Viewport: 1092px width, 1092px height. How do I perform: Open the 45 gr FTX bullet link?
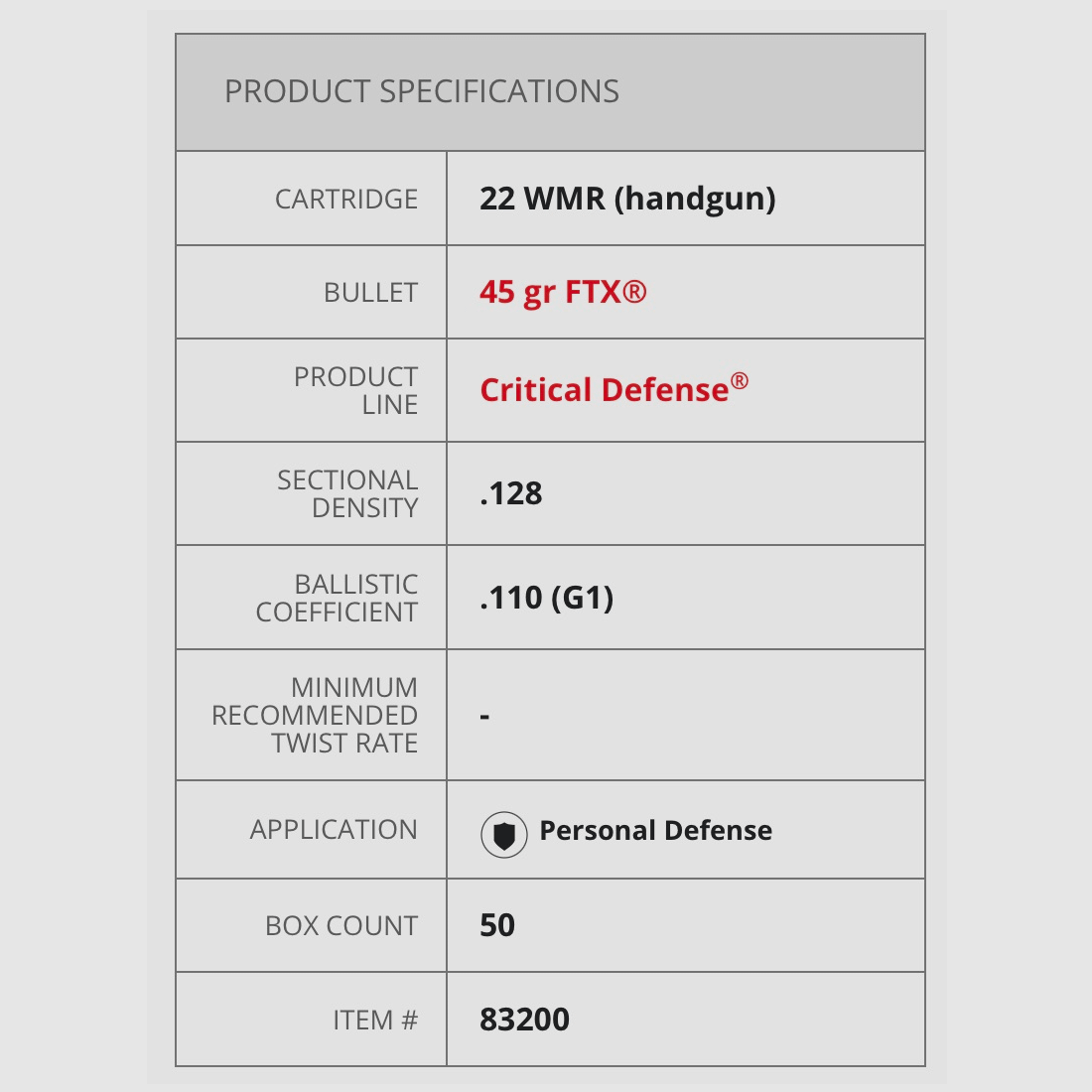pyautogui.click(x=562, y=292)
